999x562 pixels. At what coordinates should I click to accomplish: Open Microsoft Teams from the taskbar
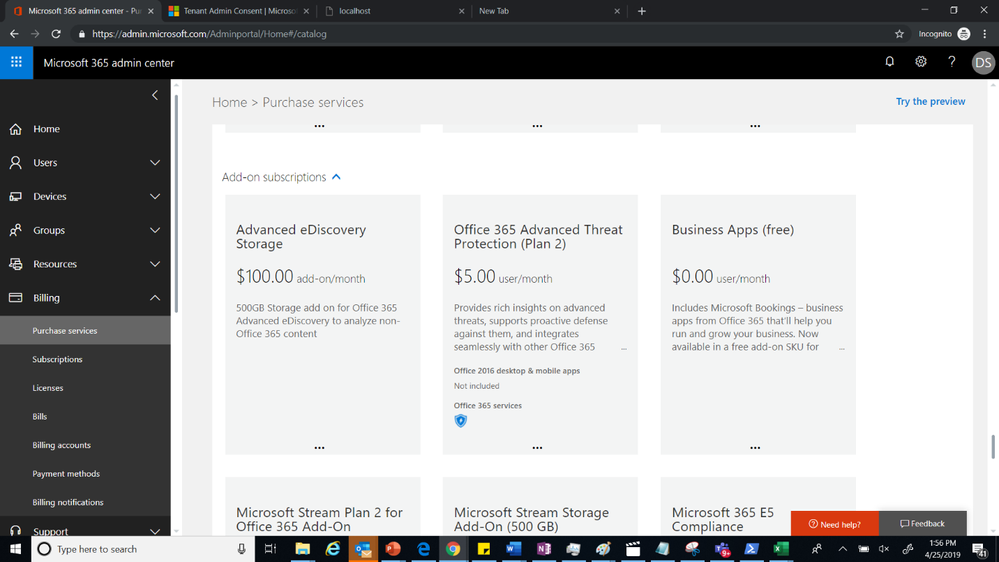(x=722, y=549)
